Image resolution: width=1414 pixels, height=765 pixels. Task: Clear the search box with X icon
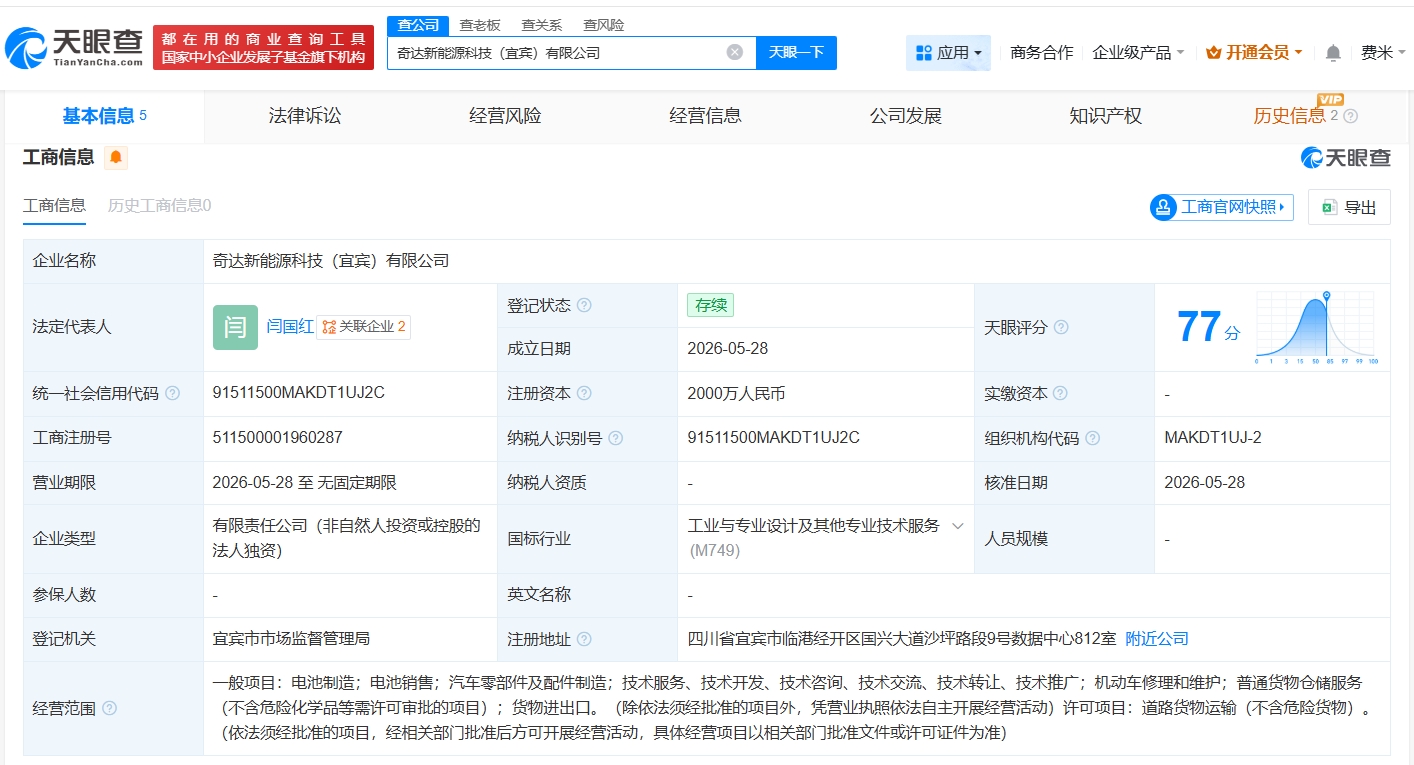pyautogui.click(x=735, y=52)
